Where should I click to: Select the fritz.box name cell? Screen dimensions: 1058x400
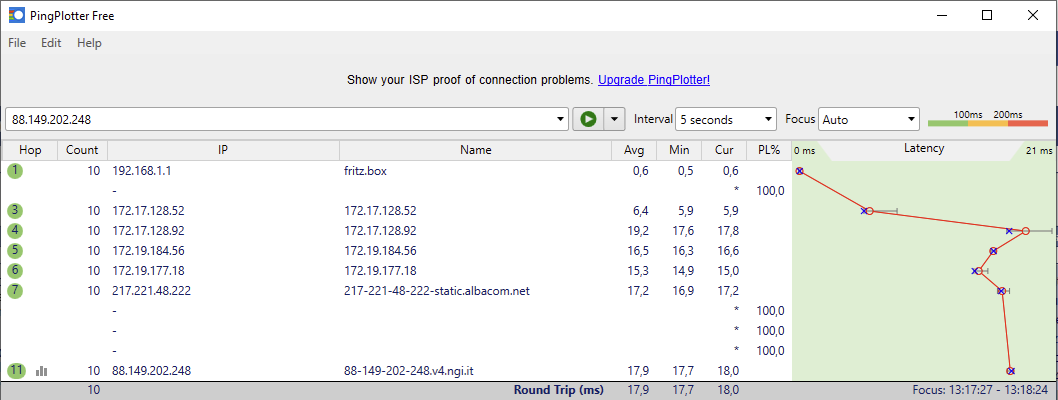[x=365, y=171]
